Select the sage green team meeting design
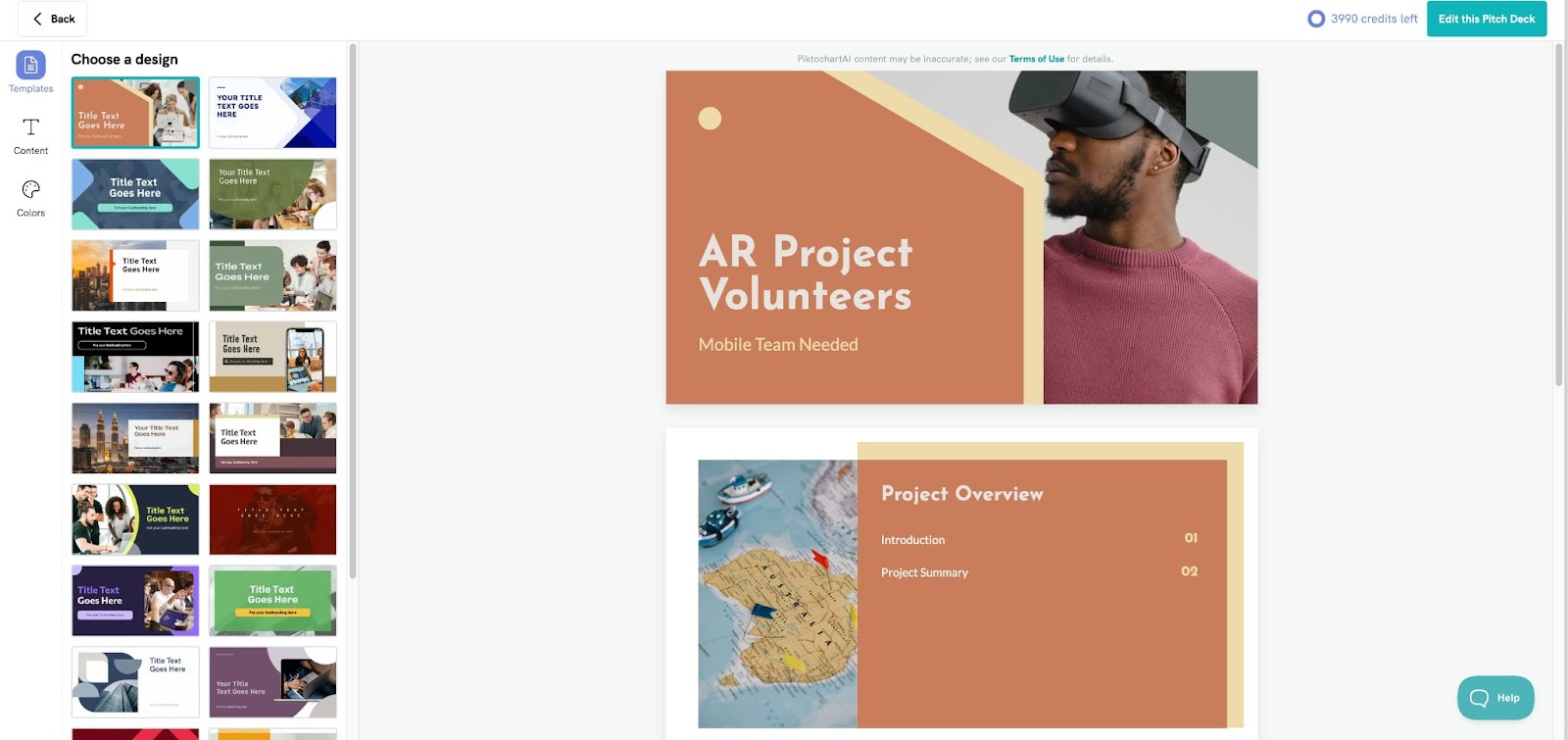Viewport: 1568px width, 740px height. point(272,275)
